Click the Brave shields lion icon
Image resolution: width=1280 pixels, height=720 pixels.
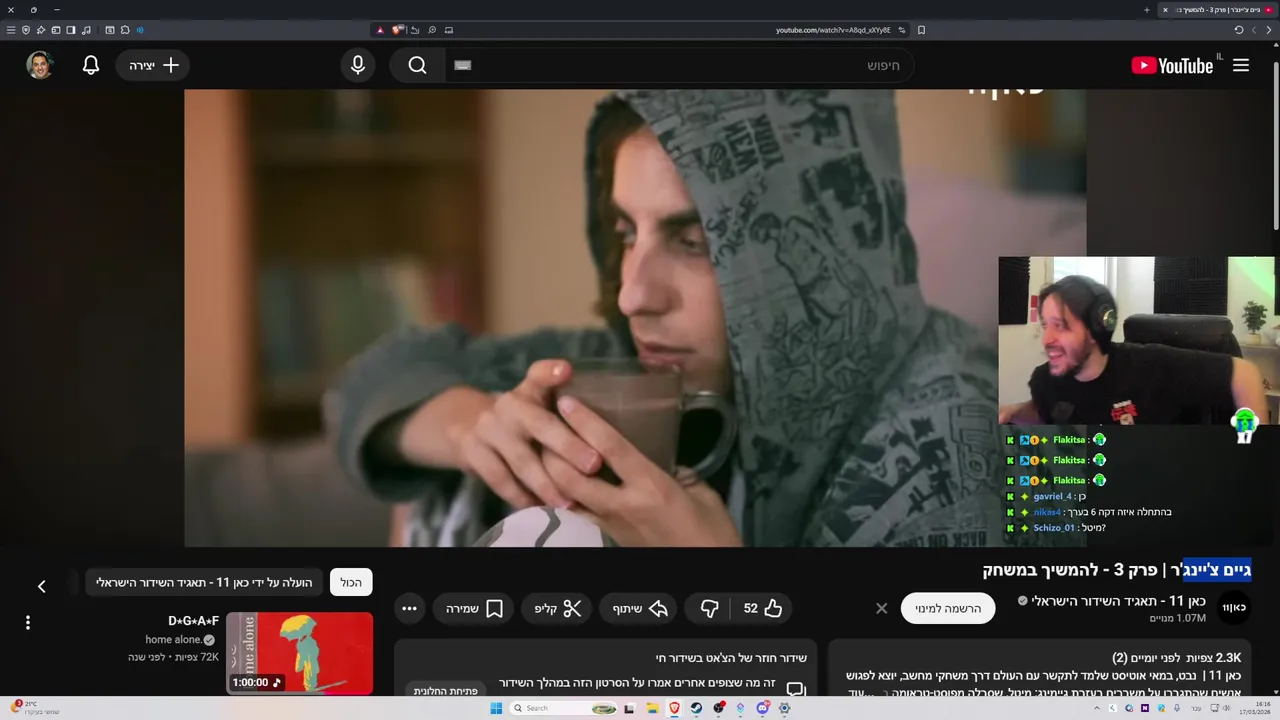pos(397,30)
